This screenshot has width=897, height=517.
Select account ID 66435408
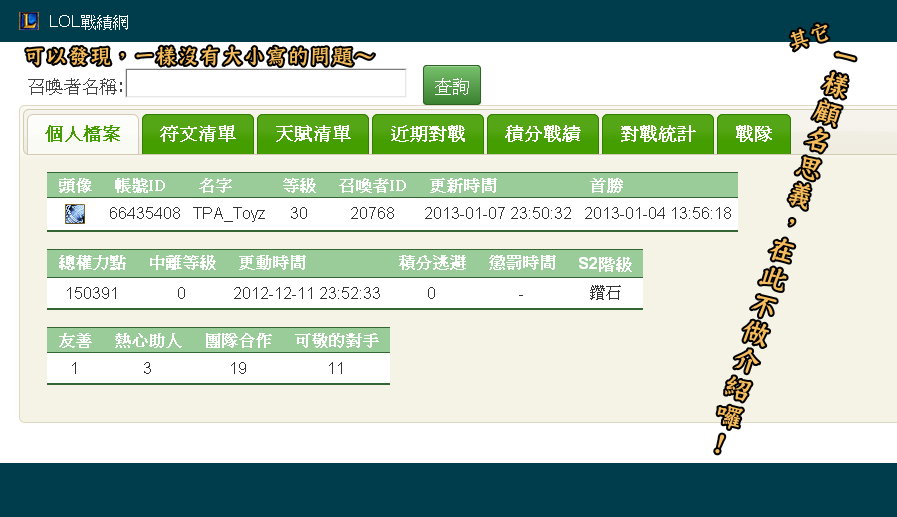pos(145,213)
